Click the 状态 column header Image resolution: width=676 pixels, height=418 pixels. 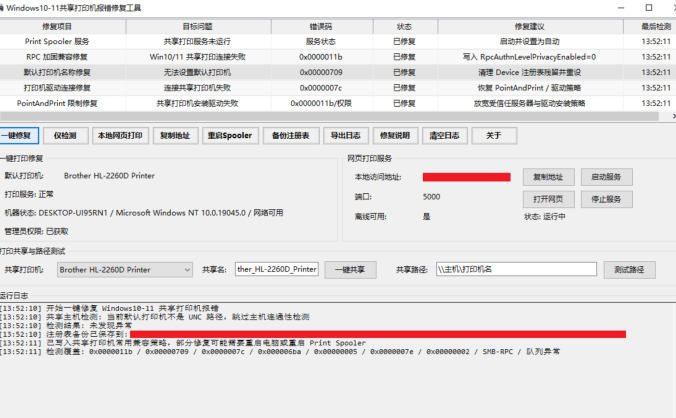pos(404,27)
